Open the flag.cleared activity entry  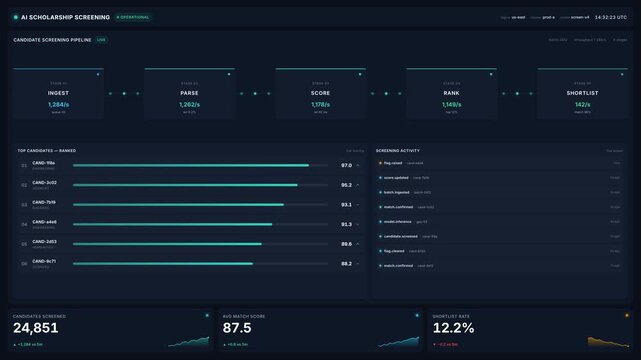click(x=499, y=251)
